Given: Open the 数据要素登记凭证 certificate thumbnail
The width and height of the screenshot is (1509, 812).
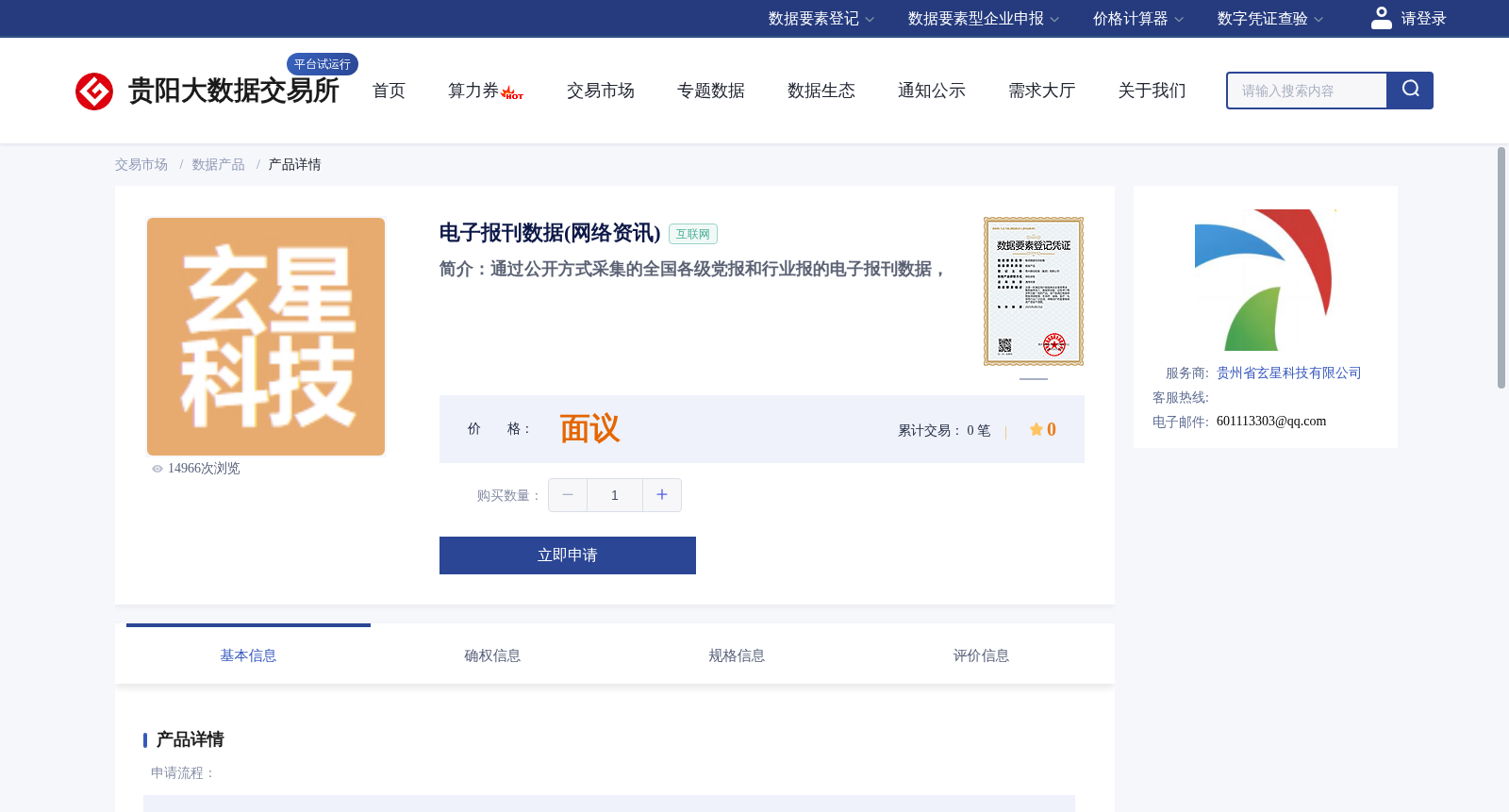Looking at the screenshot, I should [1034, 291].
